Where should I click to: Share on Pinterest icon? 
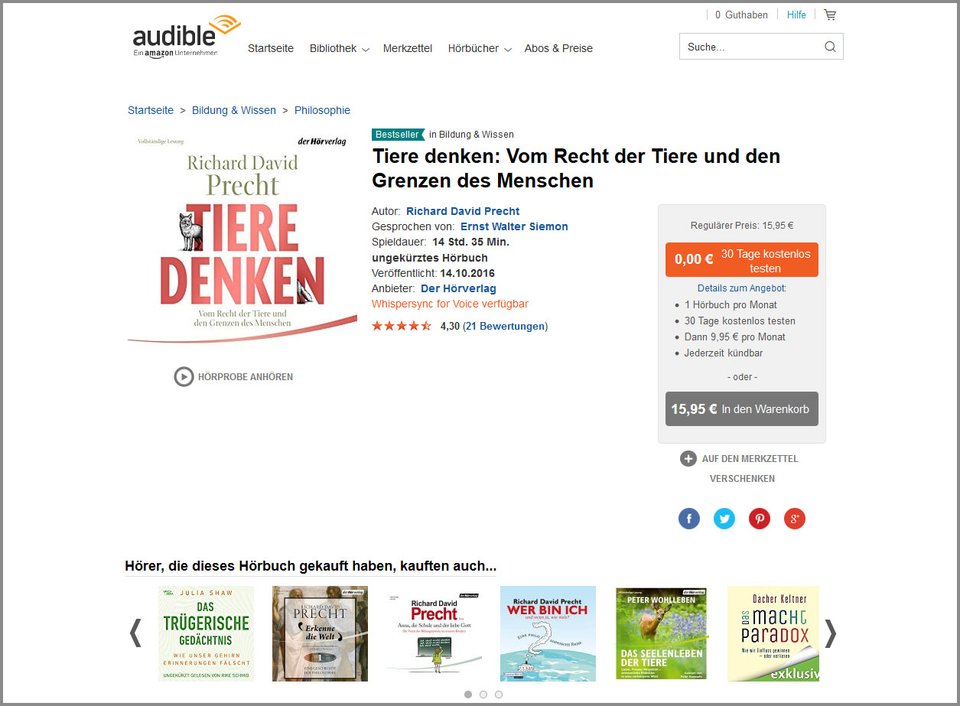(759, 519)
